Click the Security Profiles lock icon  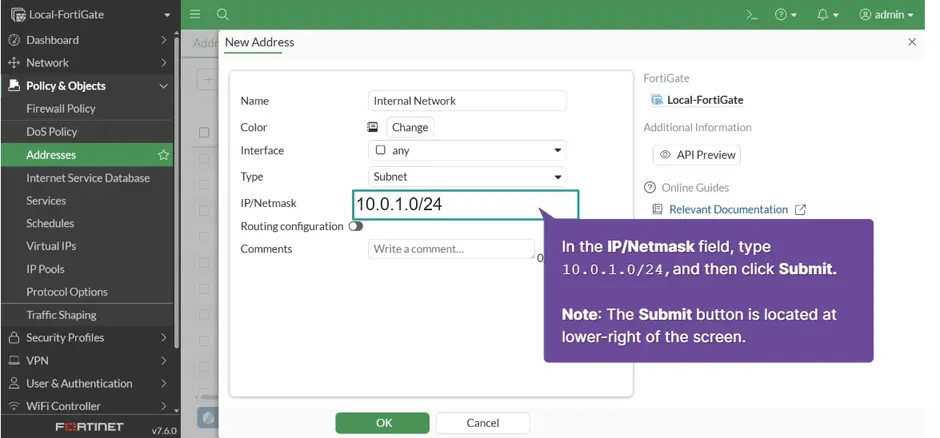pyautogui.click(x=14, y=338)
